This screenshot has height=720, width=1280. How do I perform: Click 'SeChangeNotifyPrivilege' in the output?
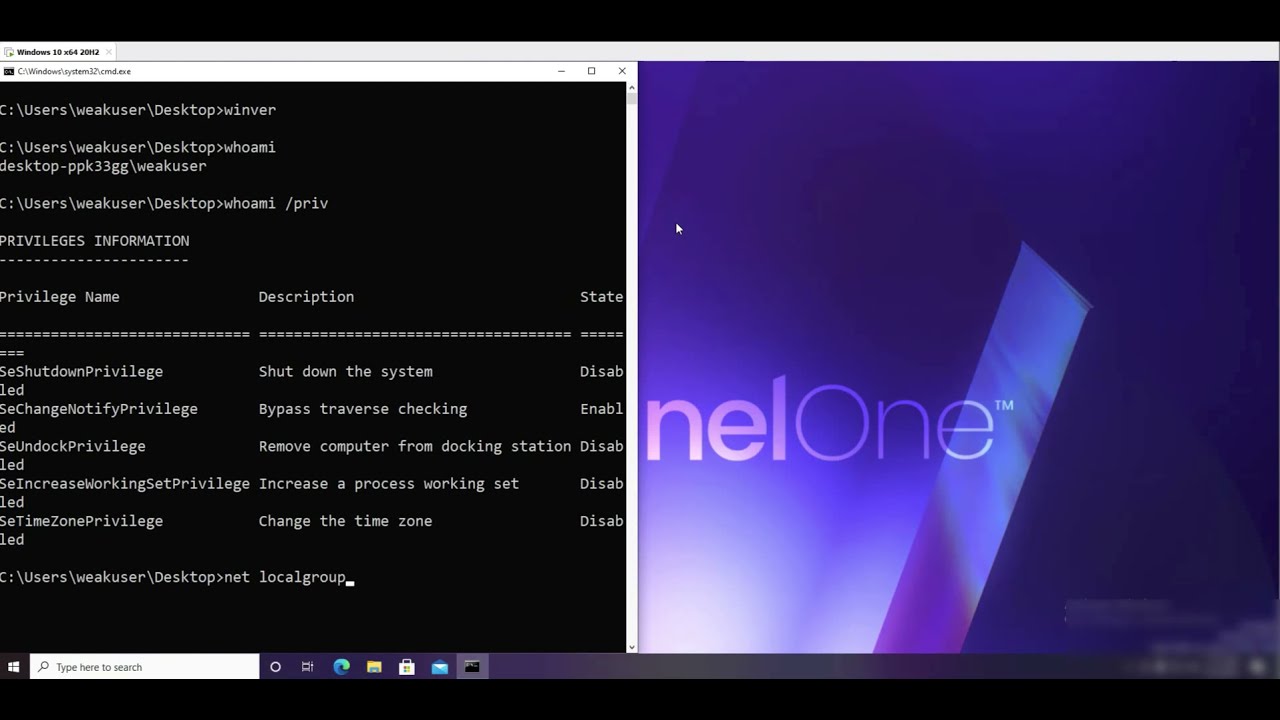(98, 409)
